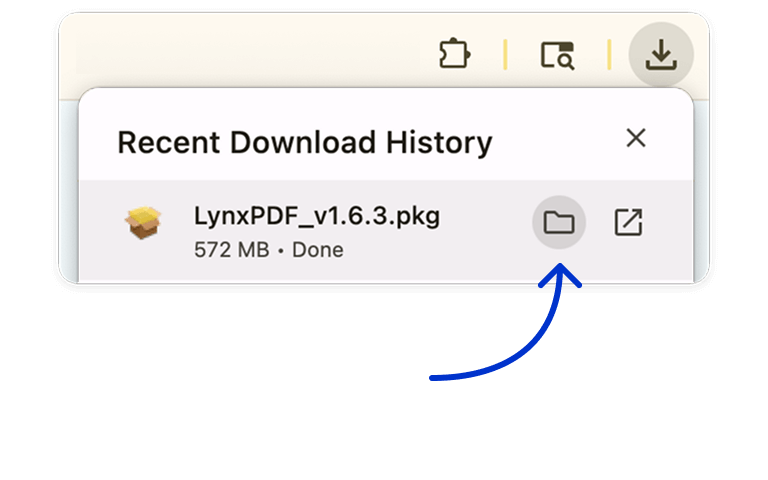
Task: Show LynxPDF package in folder
Action: pos(558,222)
